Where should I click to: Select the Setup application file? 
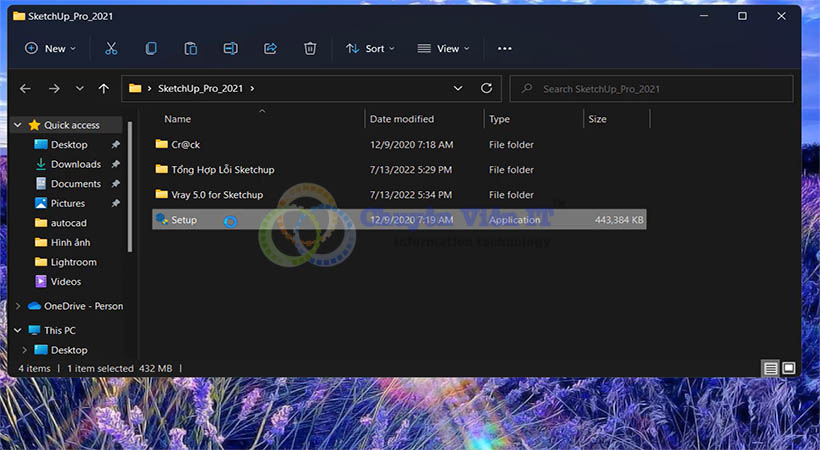pyautogui.click(x=184, y=219)
